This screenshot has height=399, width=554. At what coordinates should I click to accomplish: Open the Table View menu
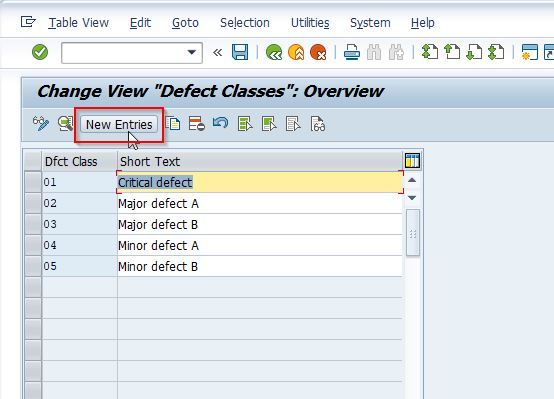tap(78, 23)
